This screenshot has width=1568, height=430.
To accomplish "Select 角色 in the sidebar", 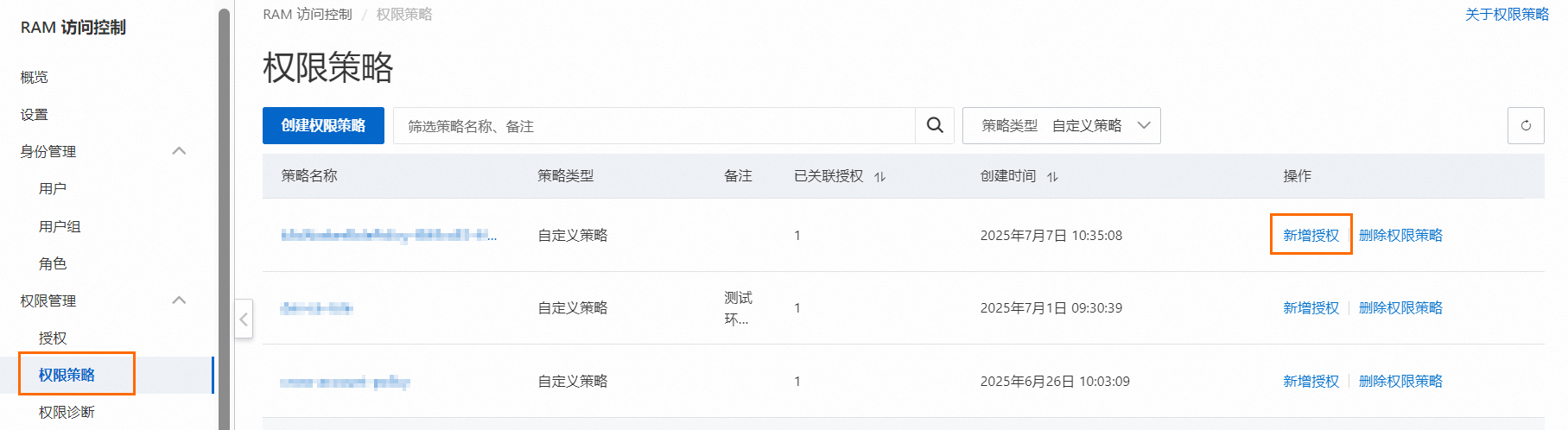I will coord(53,263).
